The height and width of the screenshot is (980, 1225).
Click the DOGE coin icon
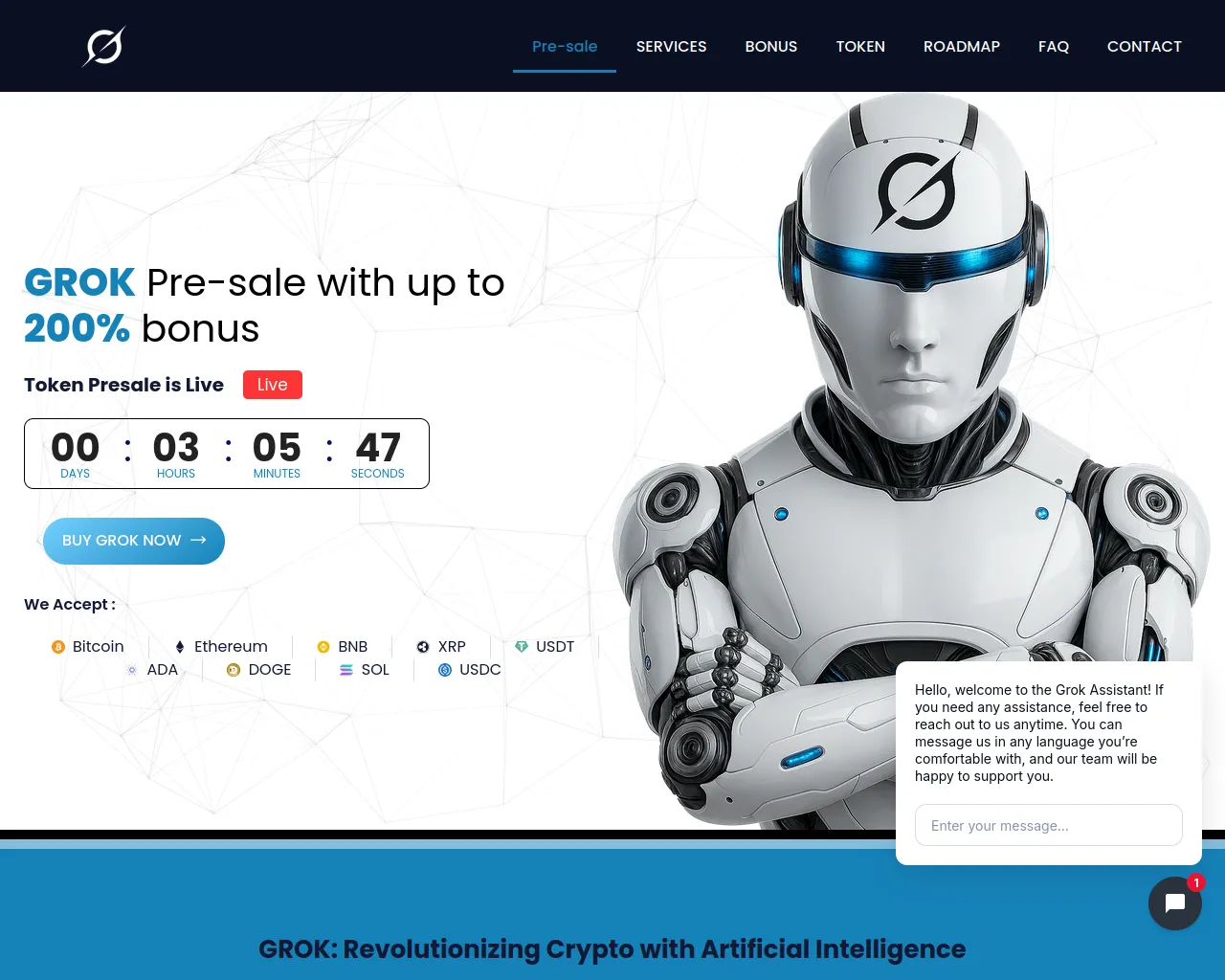[x=234, y=670]
